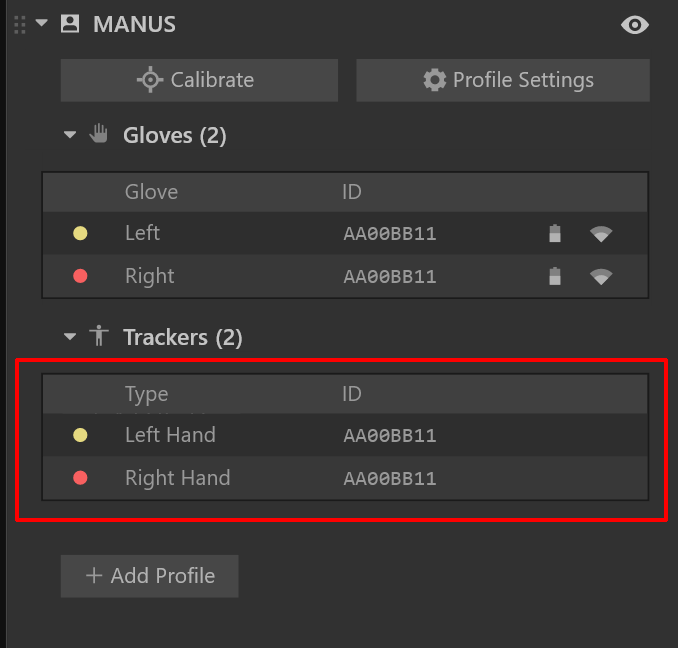Viewport: 678px width, 648px height.
Task: Click the hand icon next to Gloves
Action: coord(98,135)
